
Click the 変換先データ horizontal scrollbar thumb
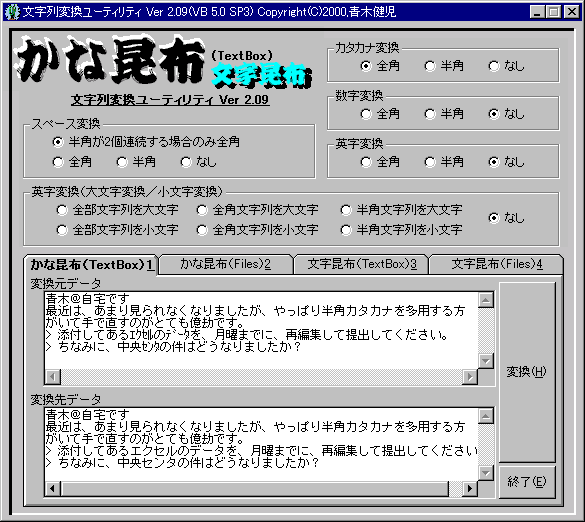(x=255, y=488)
